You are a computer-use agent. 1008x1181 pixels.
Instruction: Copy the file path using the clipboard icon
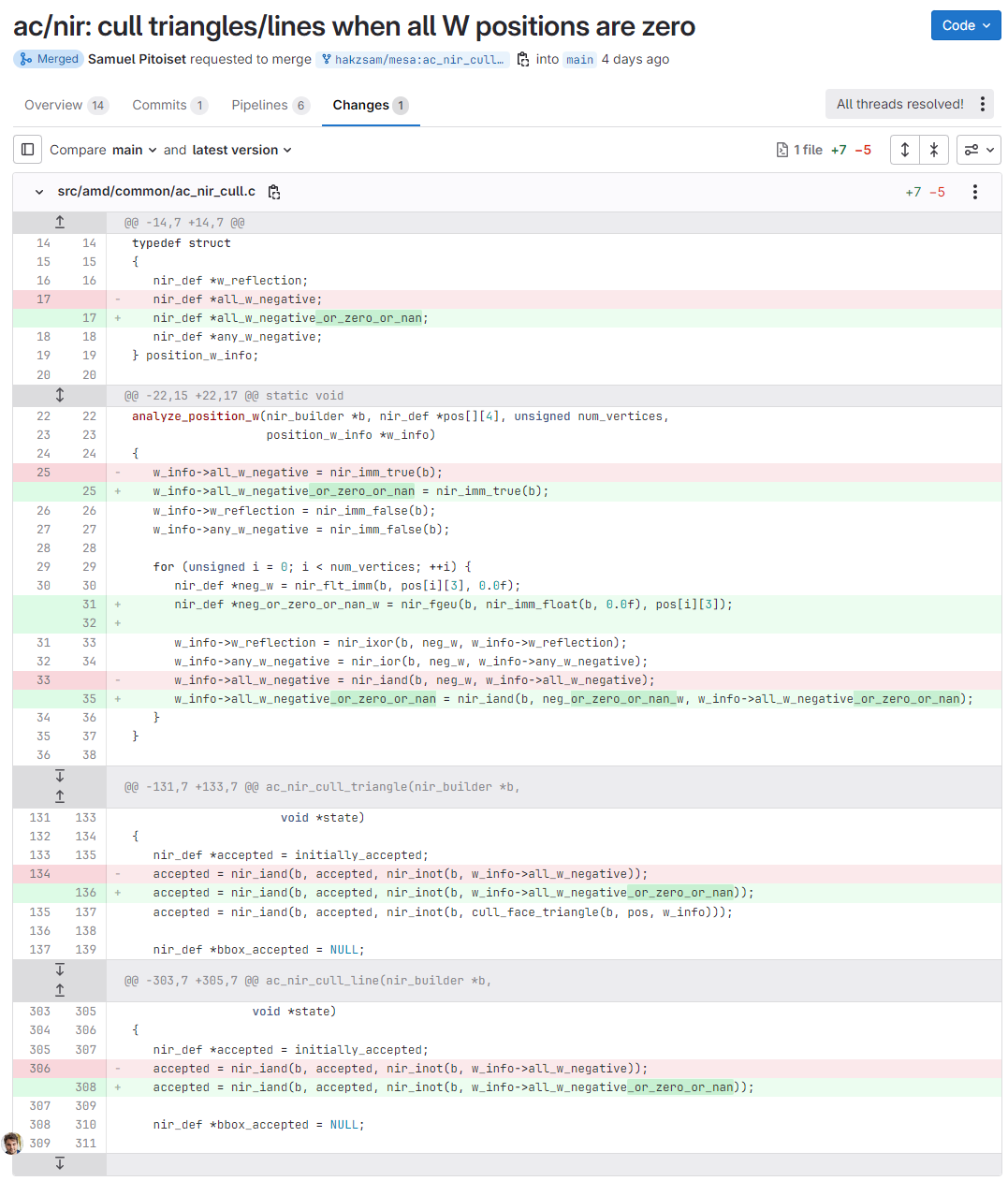point(274,192)
